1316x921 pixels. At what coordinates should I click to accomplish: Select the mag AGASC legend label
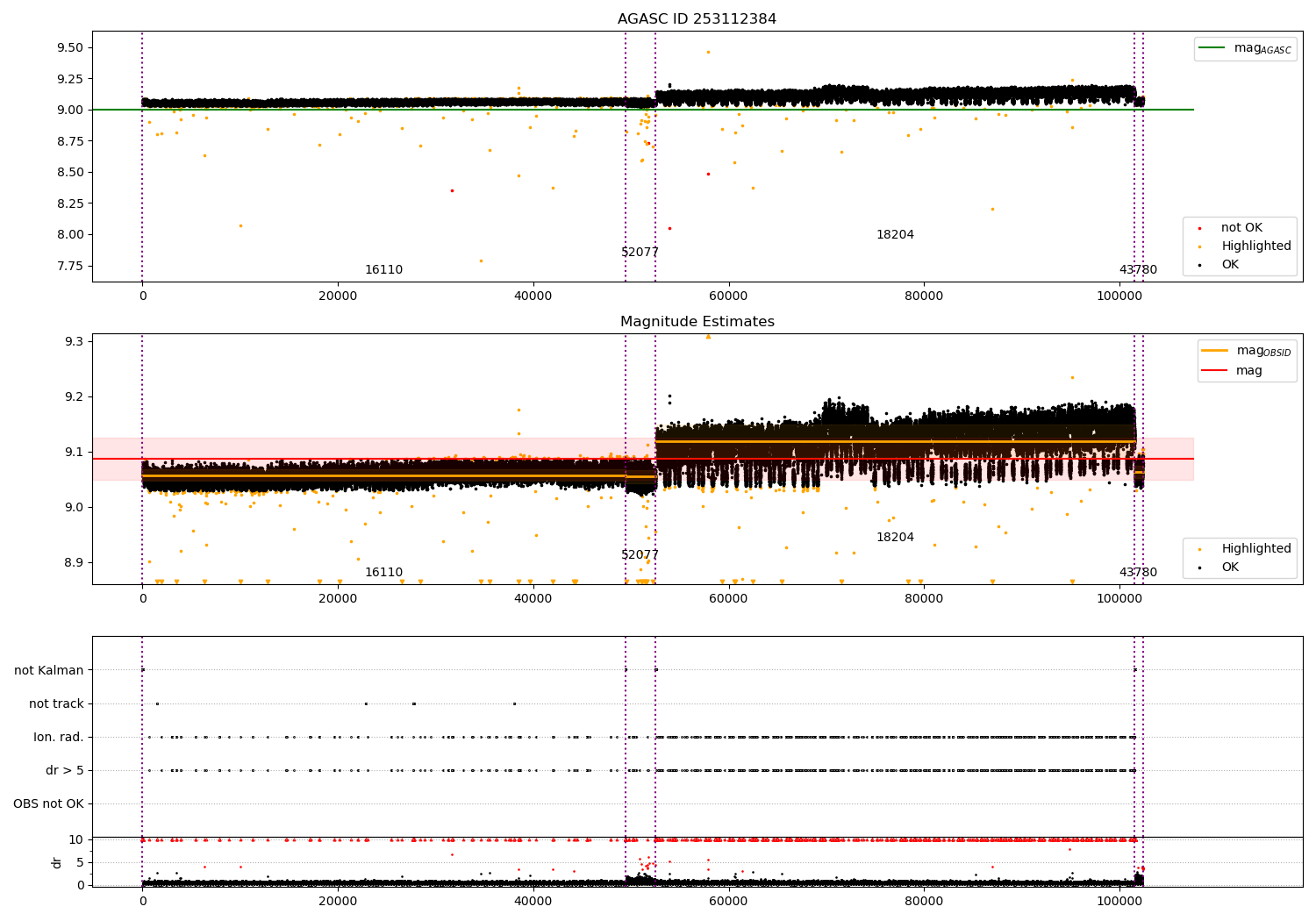1262,48
